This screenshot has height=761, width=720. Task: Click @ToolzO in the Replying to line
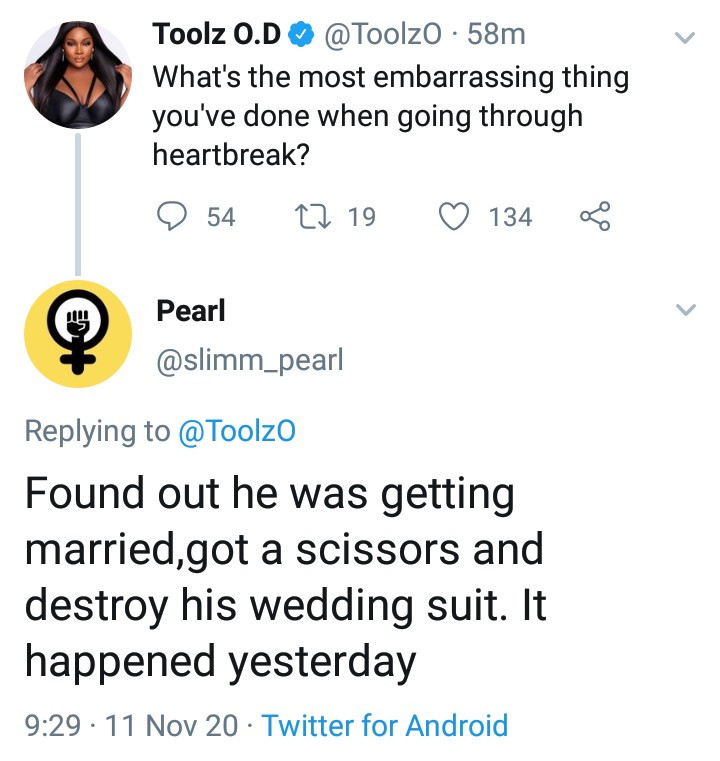pos(236,431)
